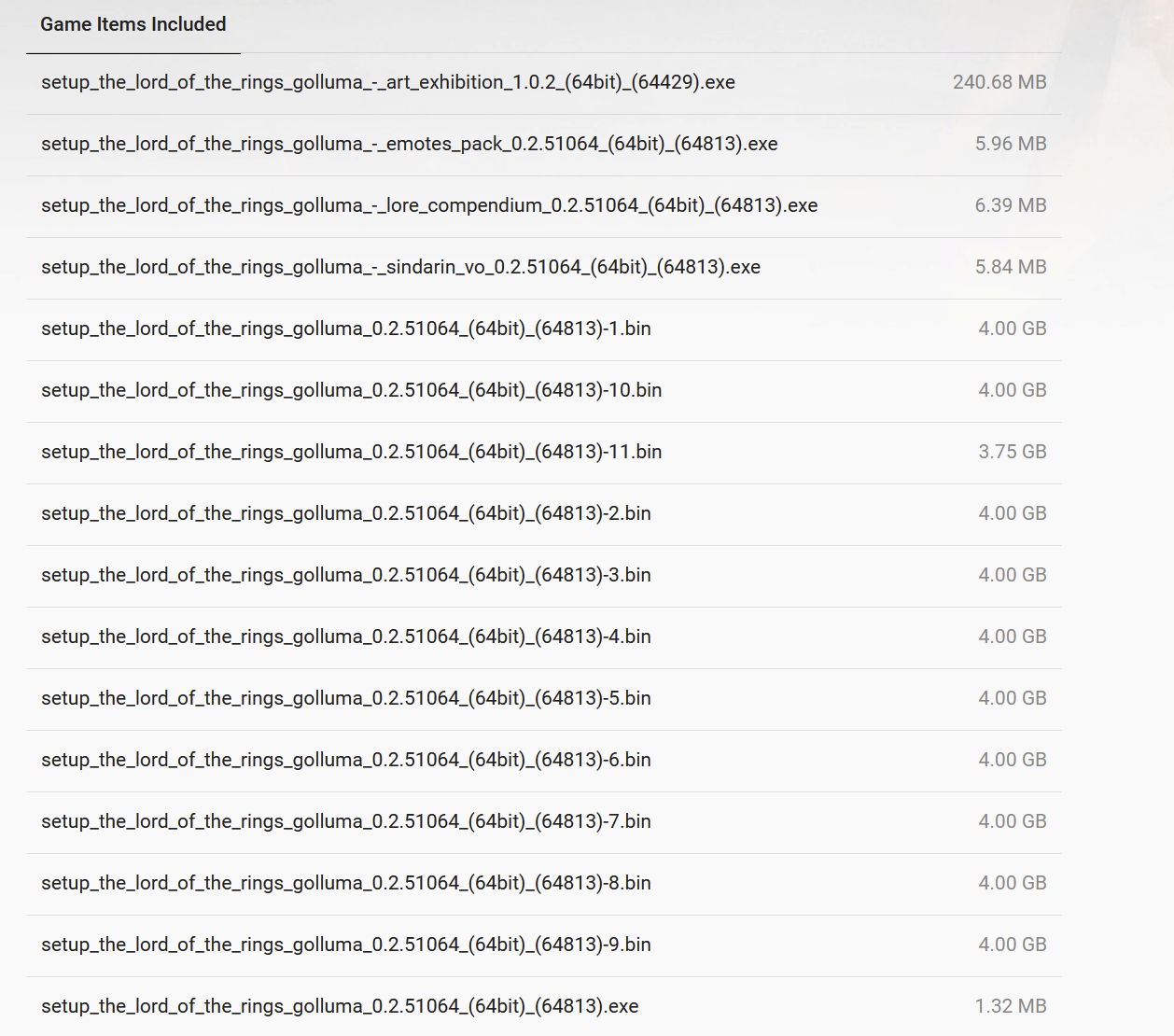Viewport: 1174px width, 1036px height.
Task: Click the 4.00 GB size for -3.bin
Action: pyautogui.click(x=1013, y=575)
